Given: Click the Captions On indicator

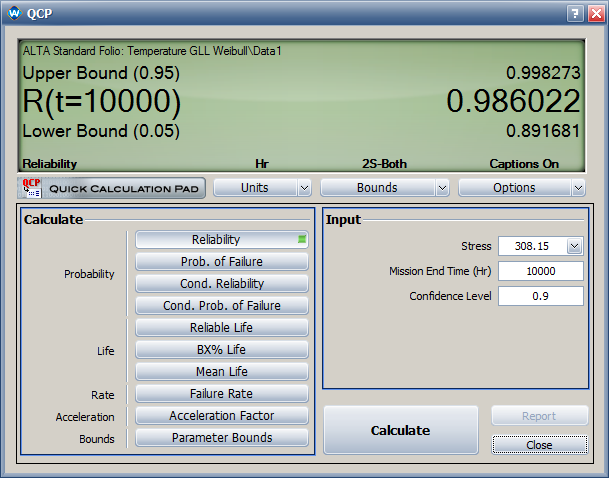Looking at the screenshot, I should [524, 164].
